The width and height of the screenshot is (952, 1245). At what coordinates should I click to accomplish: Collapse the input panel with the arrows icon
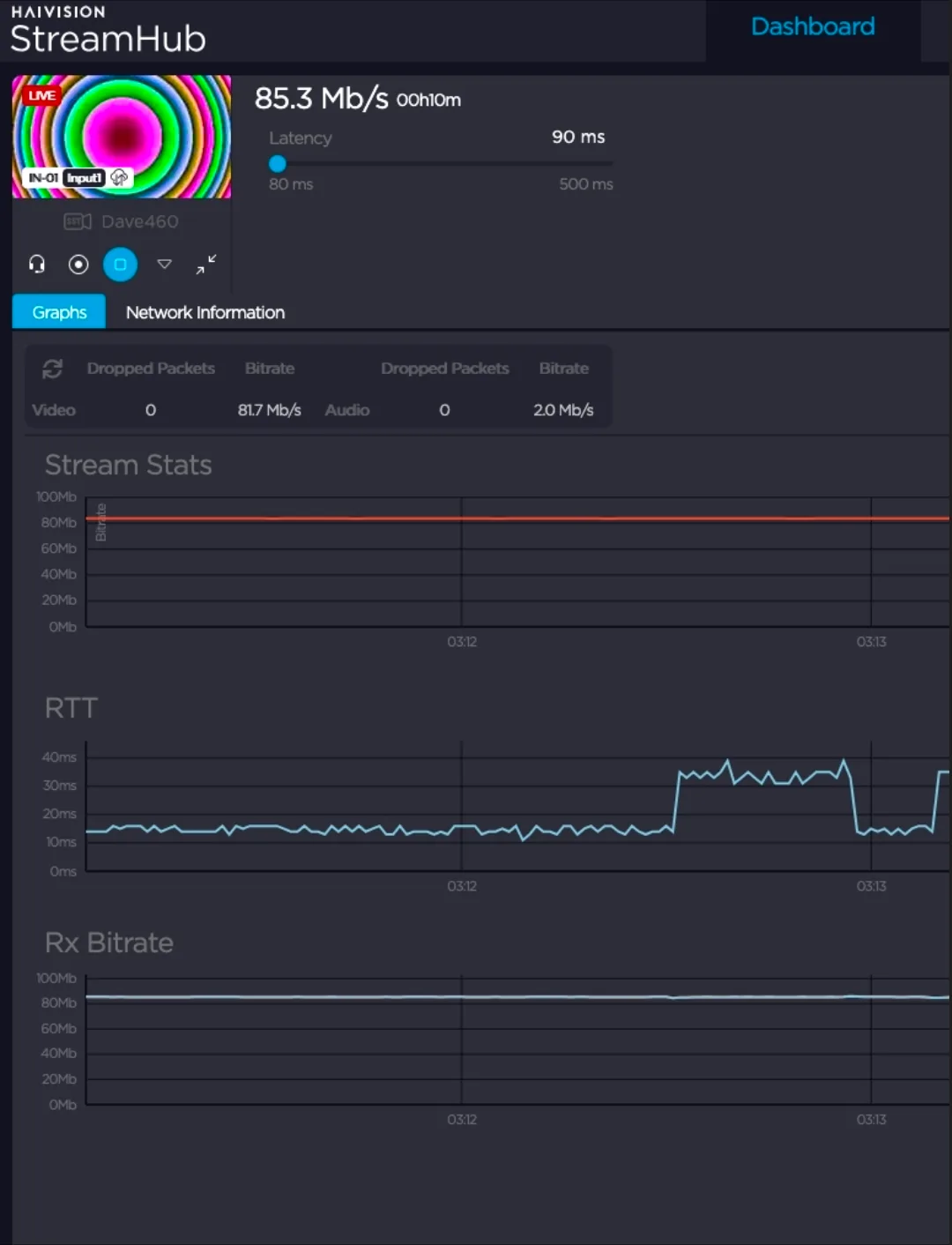[x=206, y=265]
